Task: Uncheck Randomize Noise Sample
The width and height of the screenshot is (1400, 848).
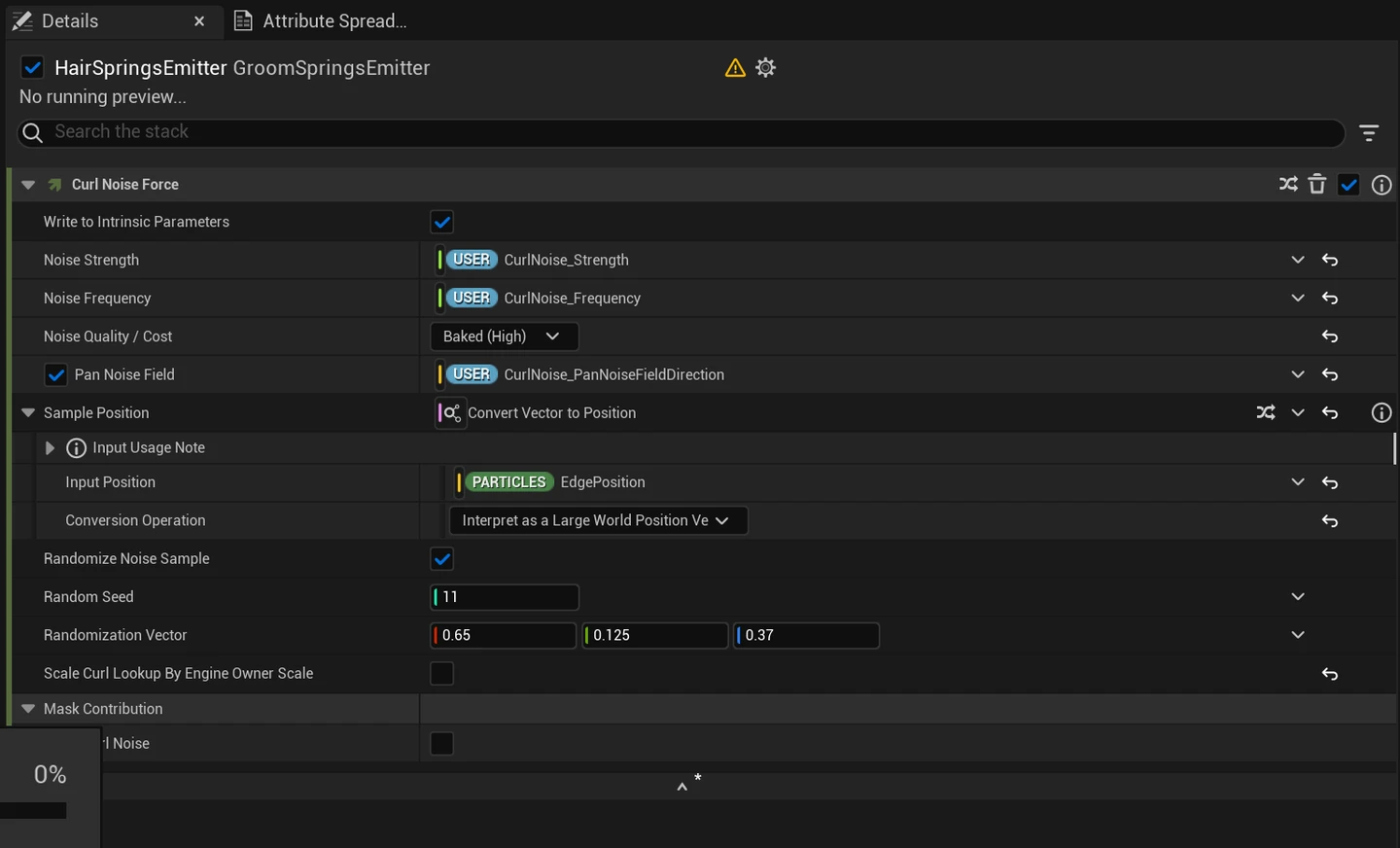Action: pyautogui.click(x=442, y=559)
